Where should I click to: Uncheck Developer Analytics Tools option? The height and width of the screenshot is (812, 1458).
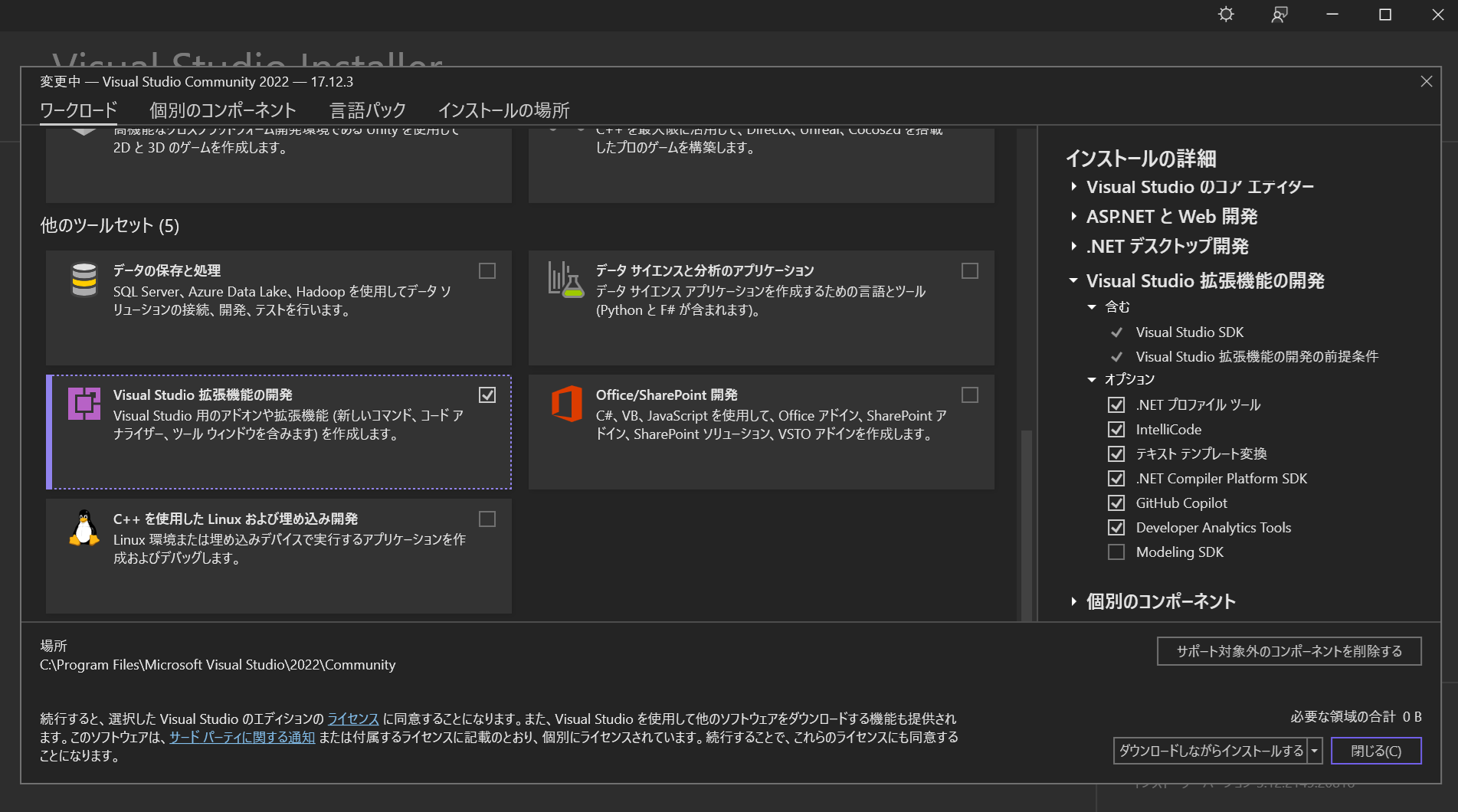(1116, 528)
